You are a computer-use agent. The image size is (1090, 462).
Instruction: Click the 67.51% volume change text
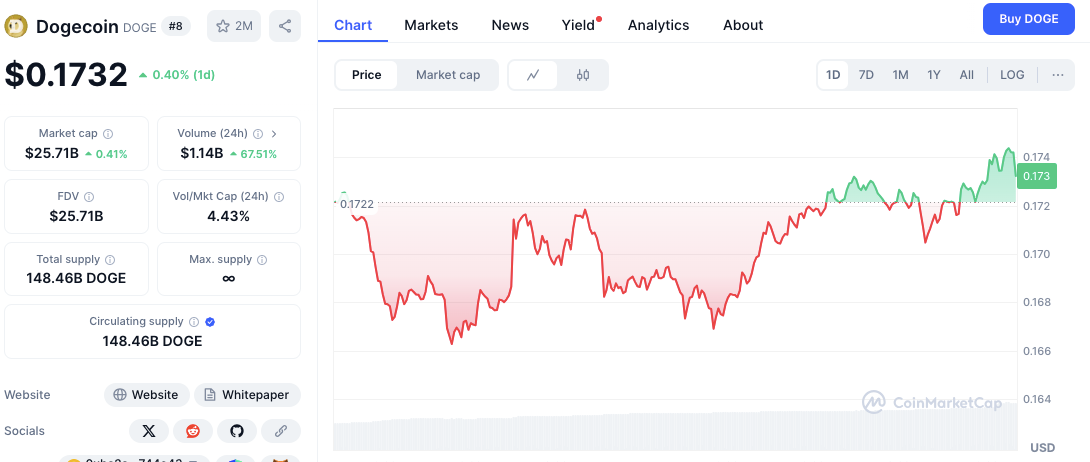[259, 154]
